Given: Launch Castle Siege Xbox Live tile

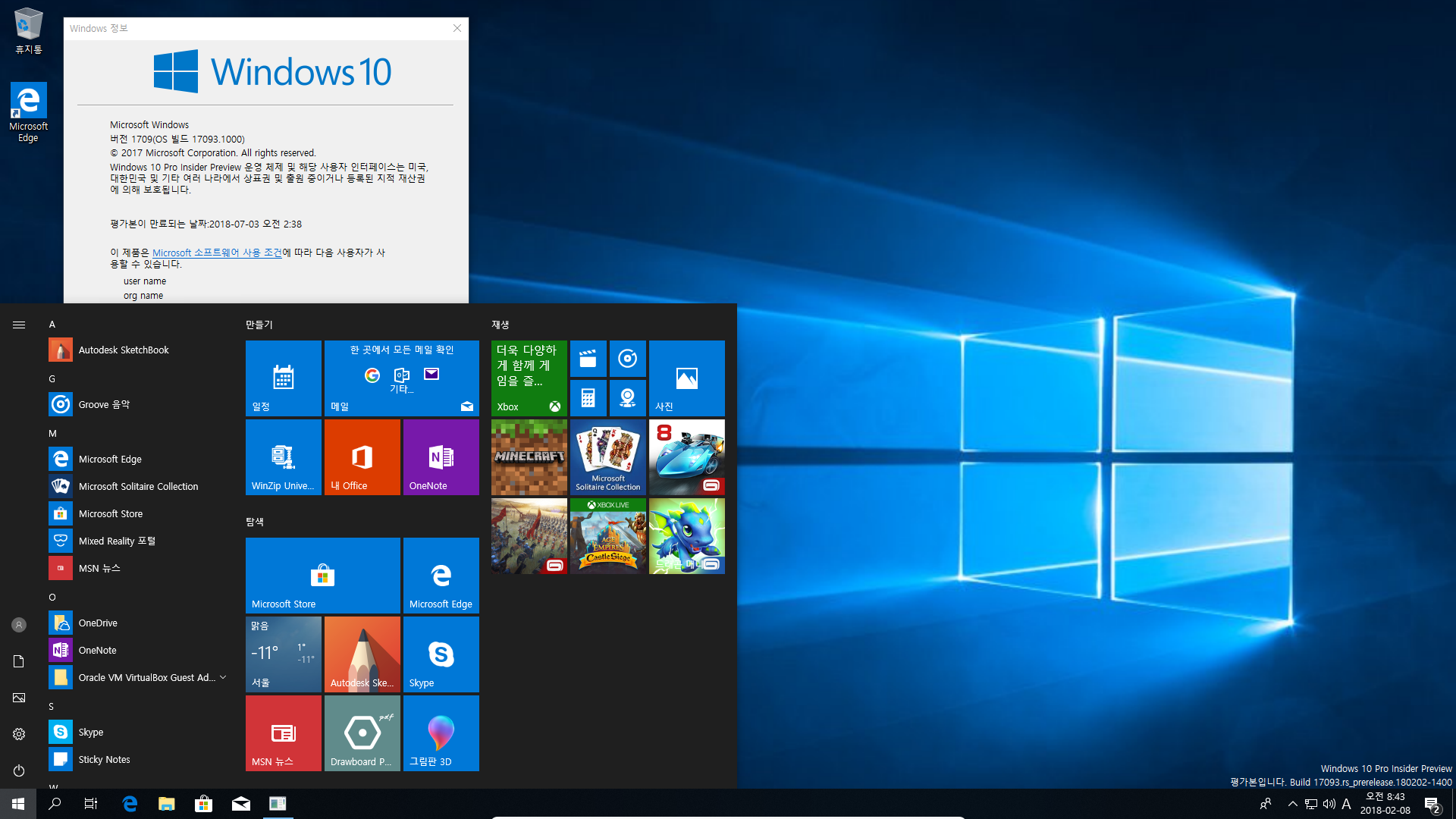Looking at the screenshot, I should pos(608,536).
